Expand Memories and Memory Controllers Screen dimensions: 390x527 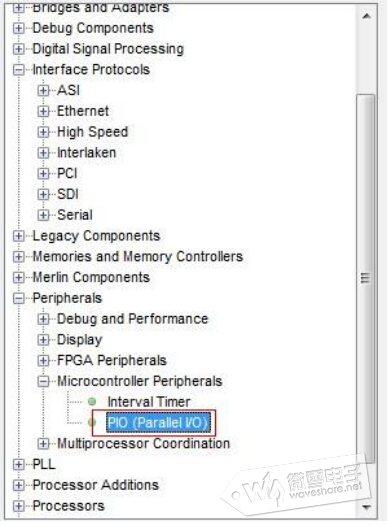(x=18, y=256)
